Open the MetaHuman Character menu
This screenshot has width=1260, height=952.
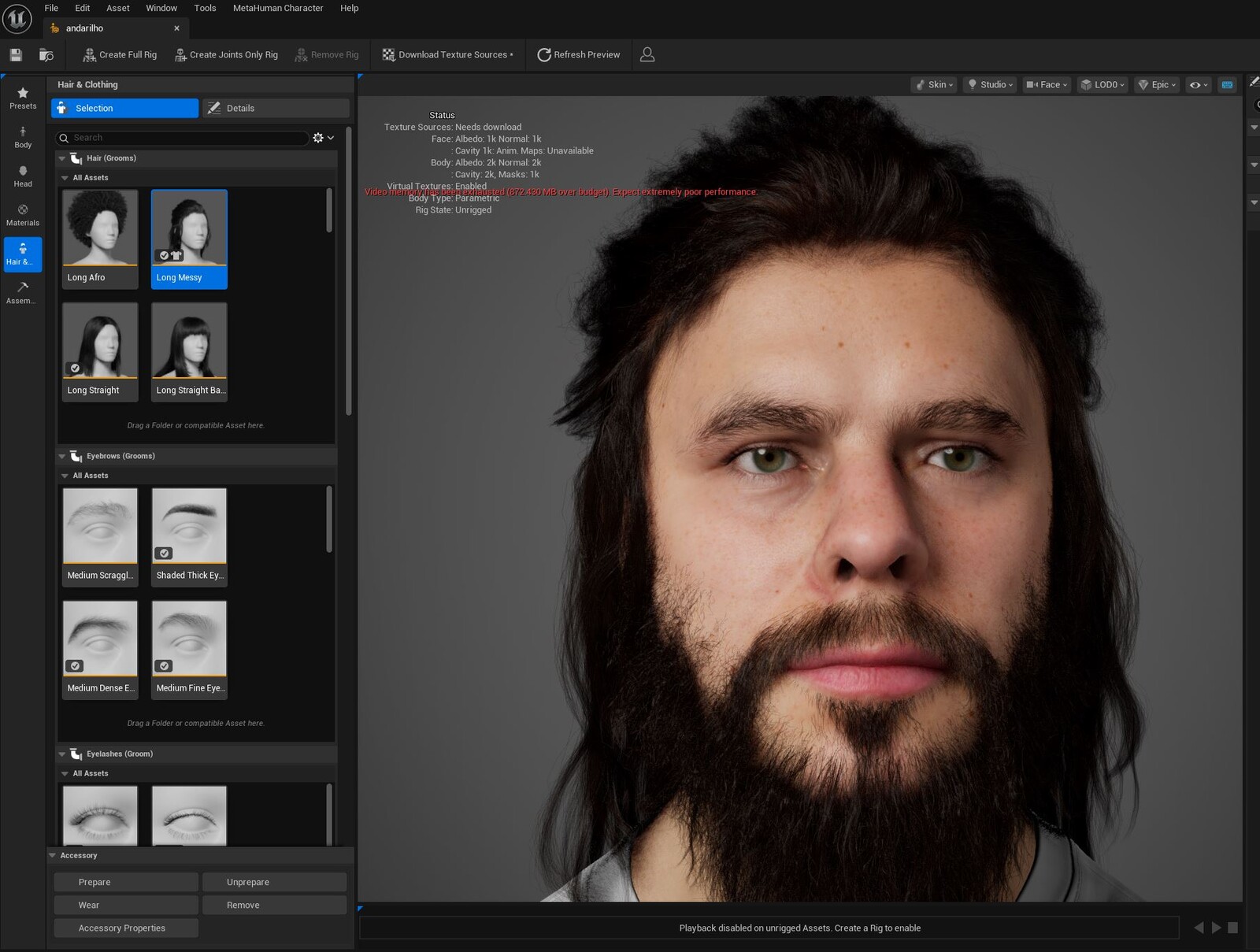pos(277,8)
